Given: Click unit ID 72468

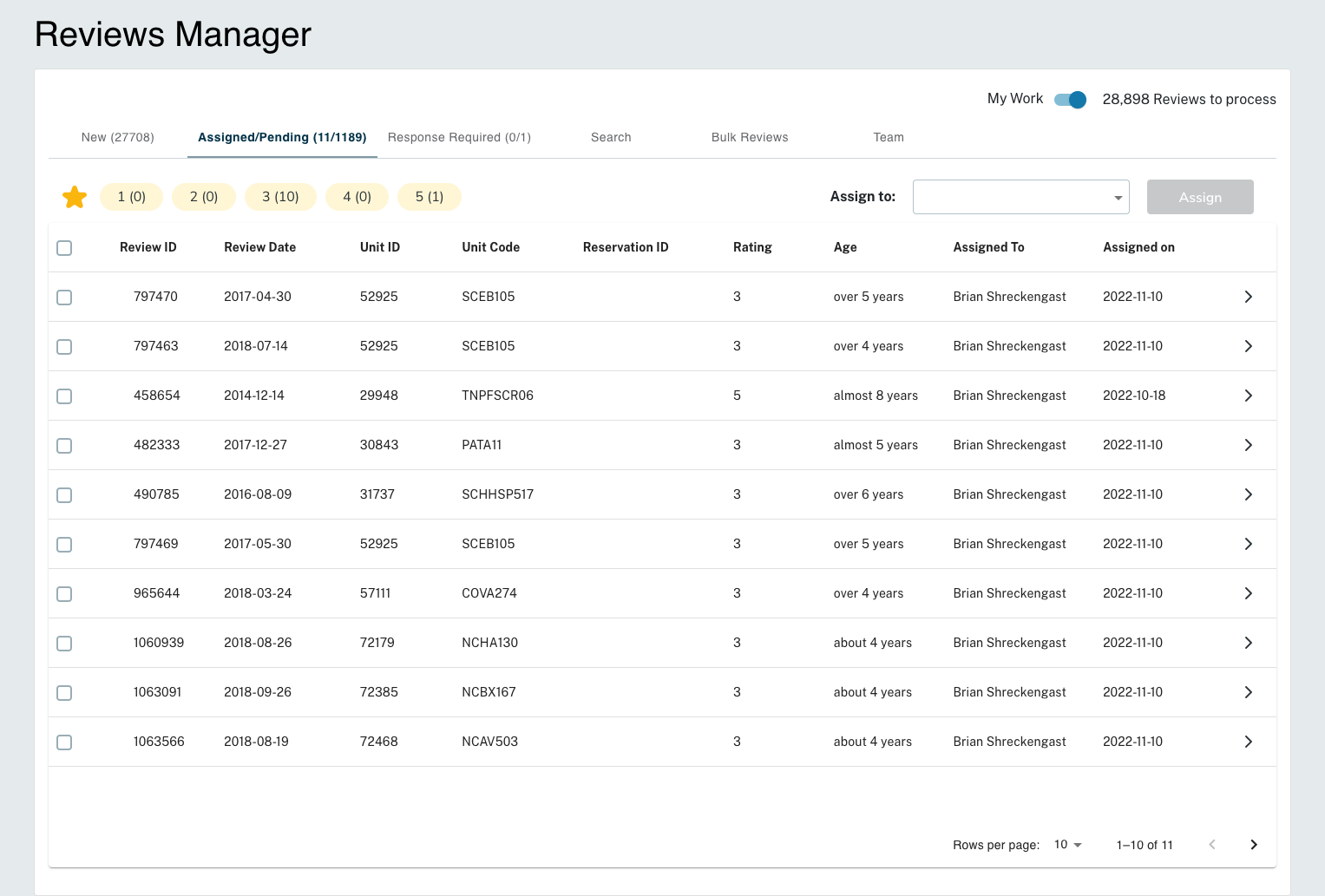Looking at the screenshot, I should click(379, 742).
